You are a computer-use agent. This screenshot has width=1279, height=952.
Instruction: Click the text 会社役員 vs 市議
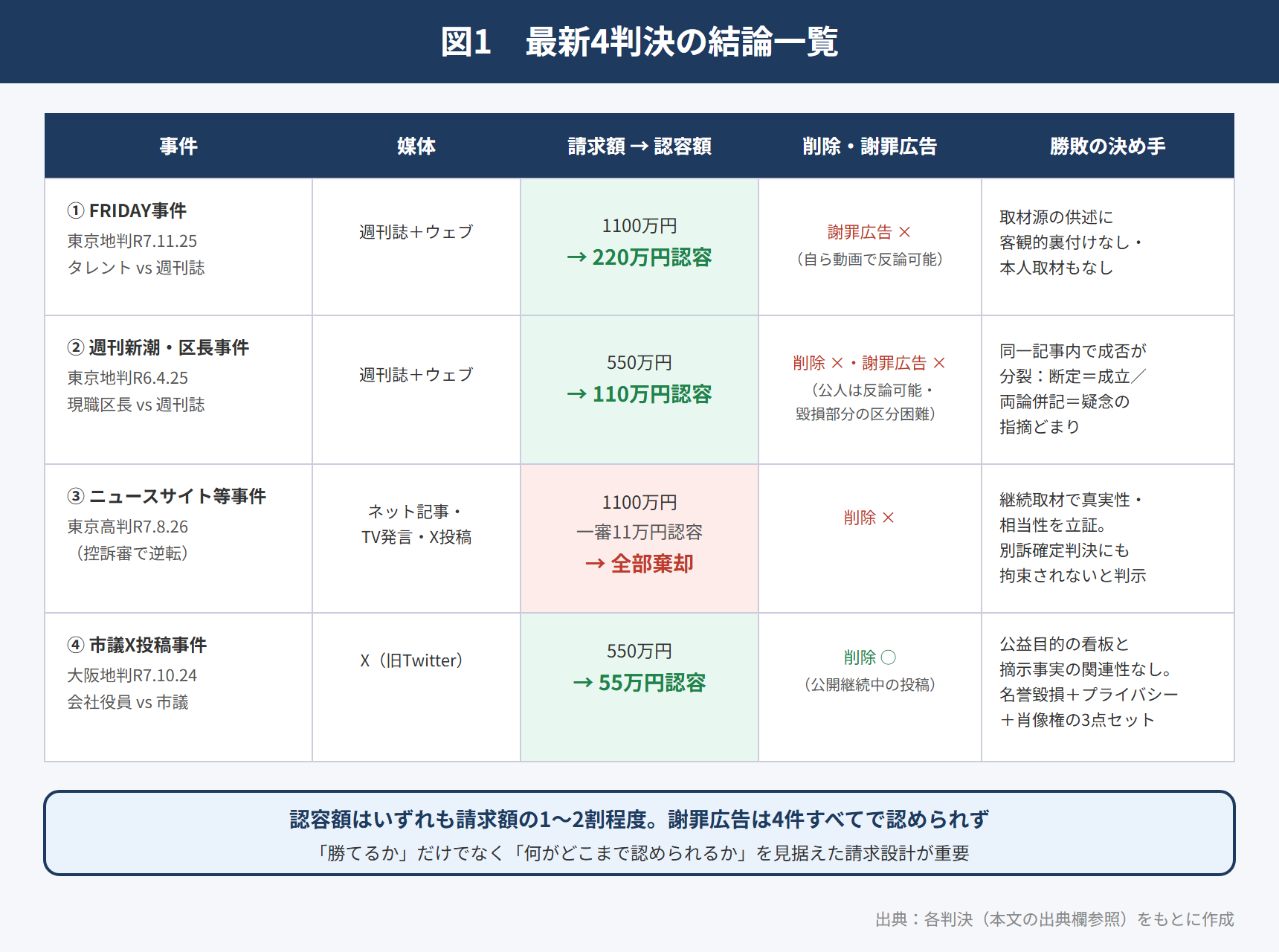[128, 702]
